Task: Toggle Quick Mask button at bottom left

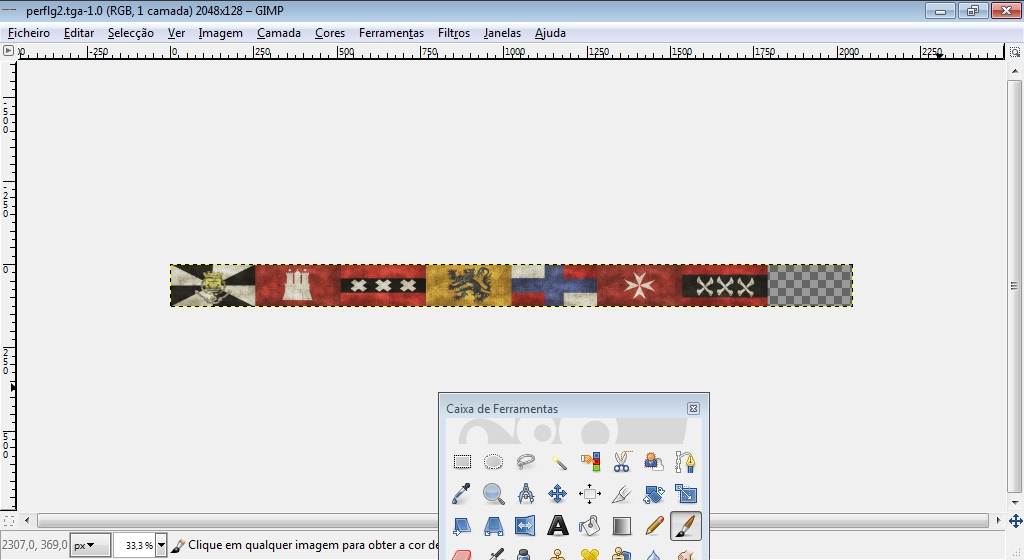Action: point(8,520)
